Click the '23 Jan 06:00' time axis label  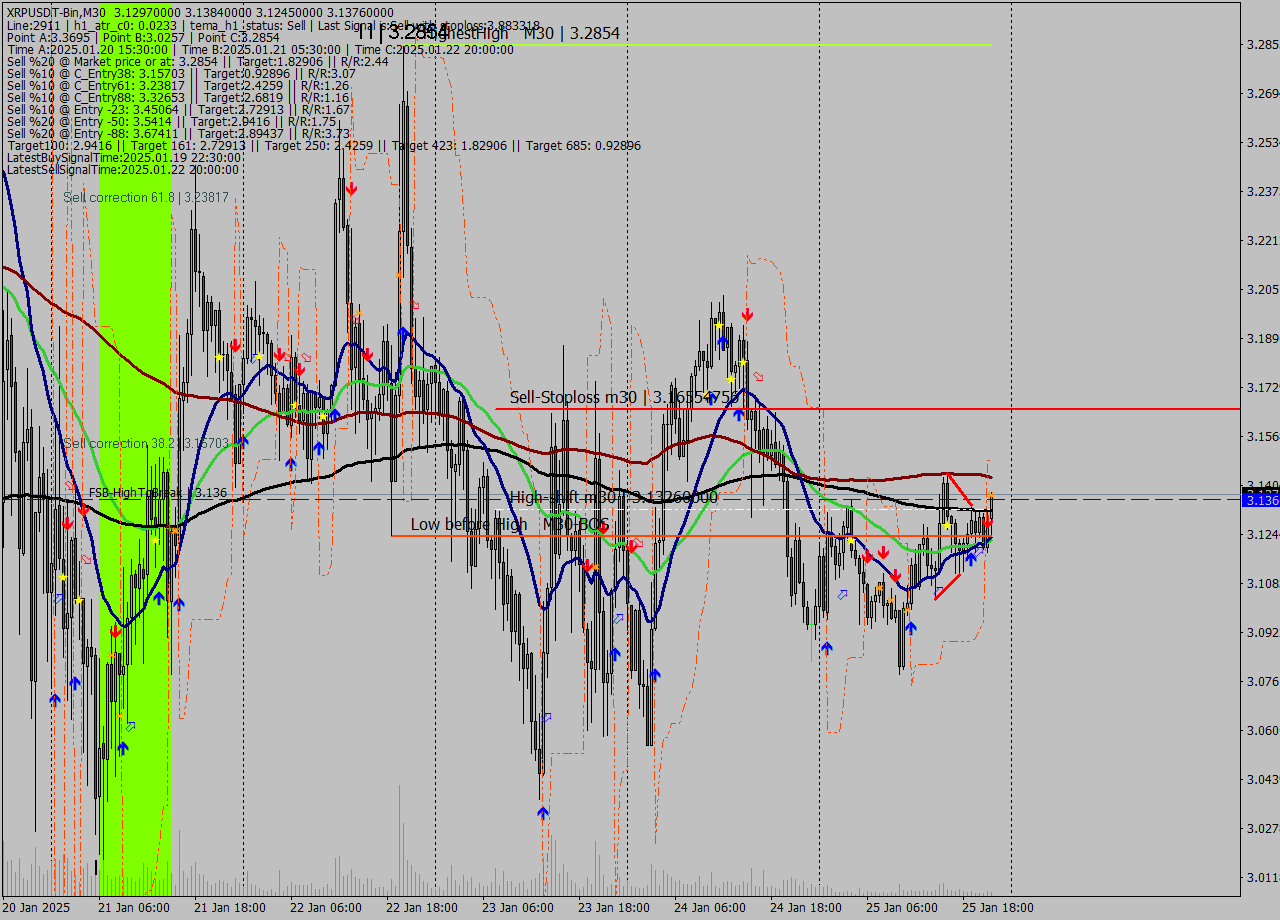(518, 908)
